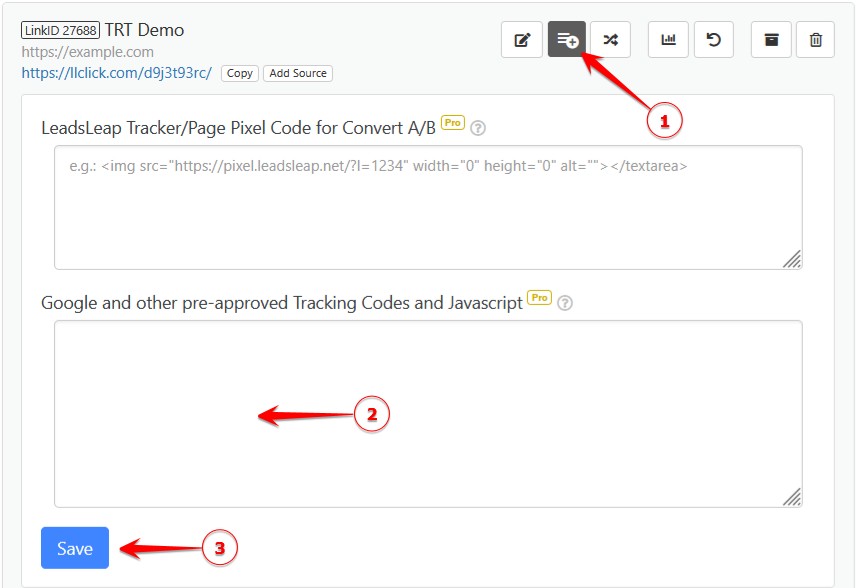
Task: Save the tracking code settings
Action: coord(75,548)
